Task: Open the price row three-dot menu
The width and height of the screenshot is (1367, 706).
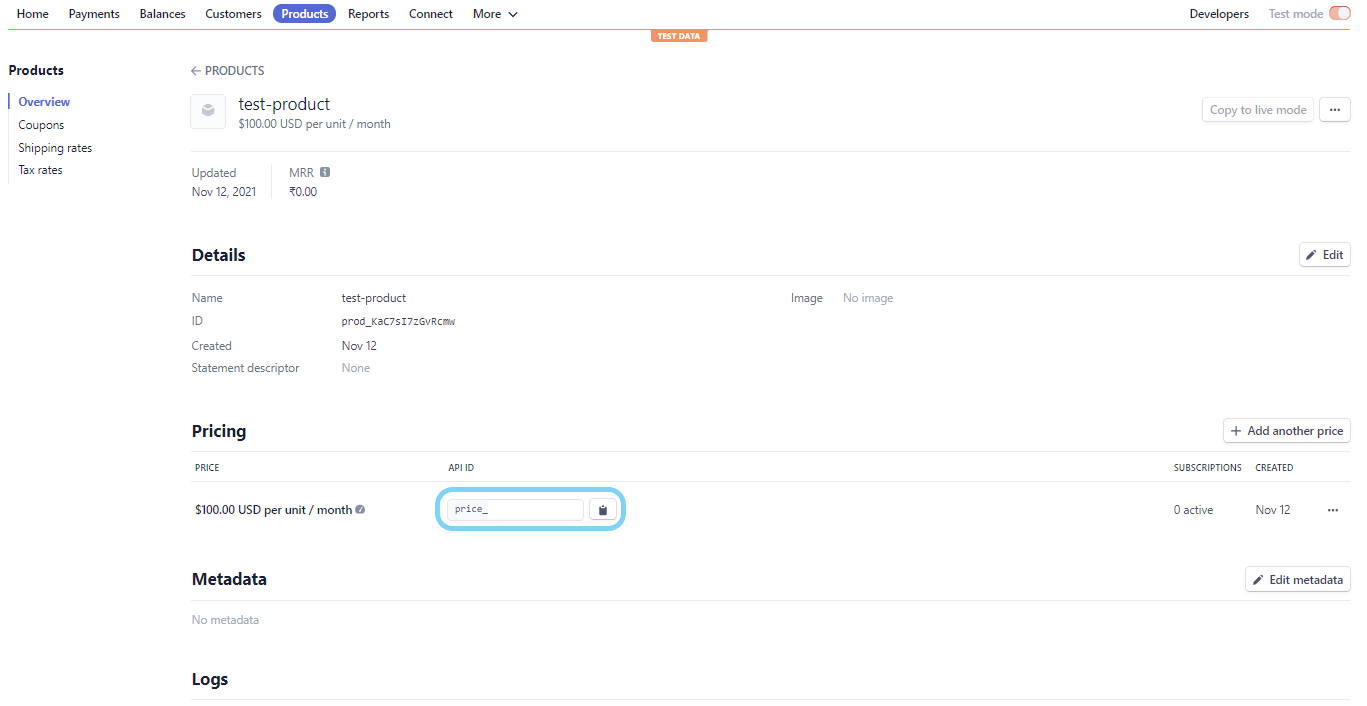Action: coord(1332,510)
